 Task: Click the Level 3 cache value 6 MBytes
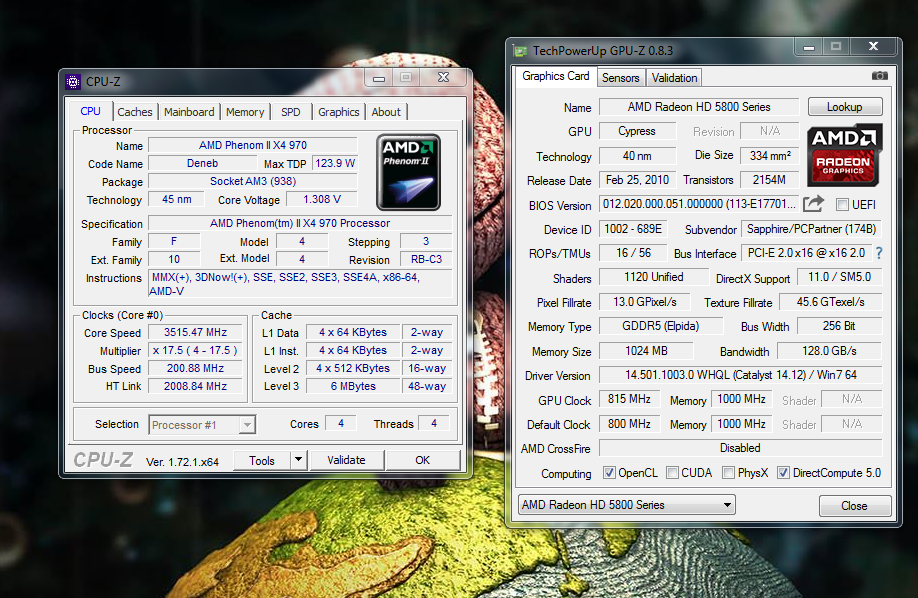(353, 386)
